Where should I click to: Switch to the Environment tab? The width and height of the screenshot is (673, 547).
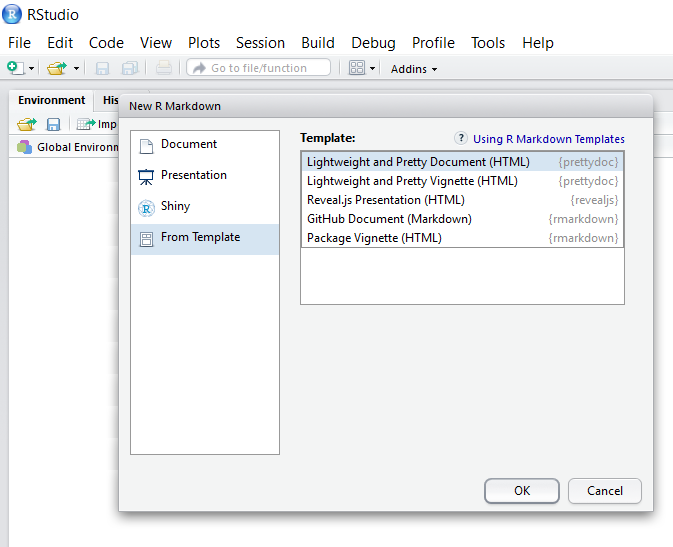pos(52,100)
